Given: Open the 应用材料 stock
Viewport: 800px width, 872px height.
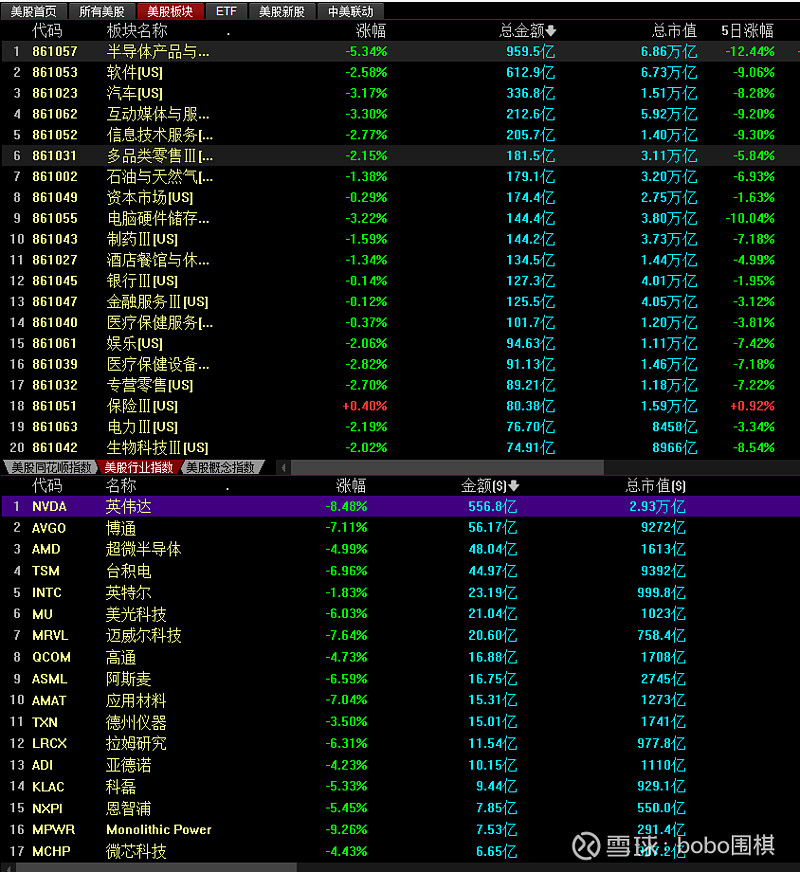Looking at the screenshot, I should coord(136,701).
